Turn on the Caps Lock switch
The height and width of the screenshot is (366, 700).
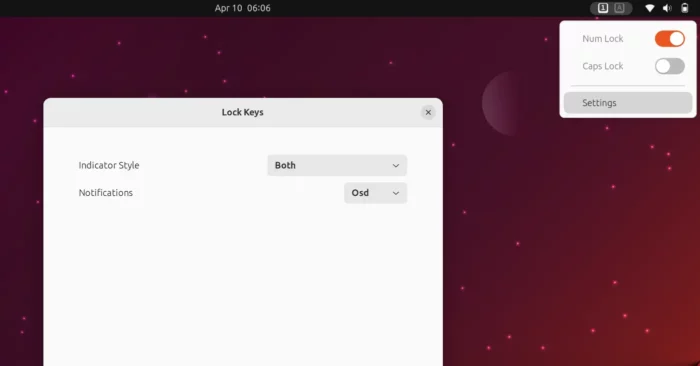[x=670, y=66]
